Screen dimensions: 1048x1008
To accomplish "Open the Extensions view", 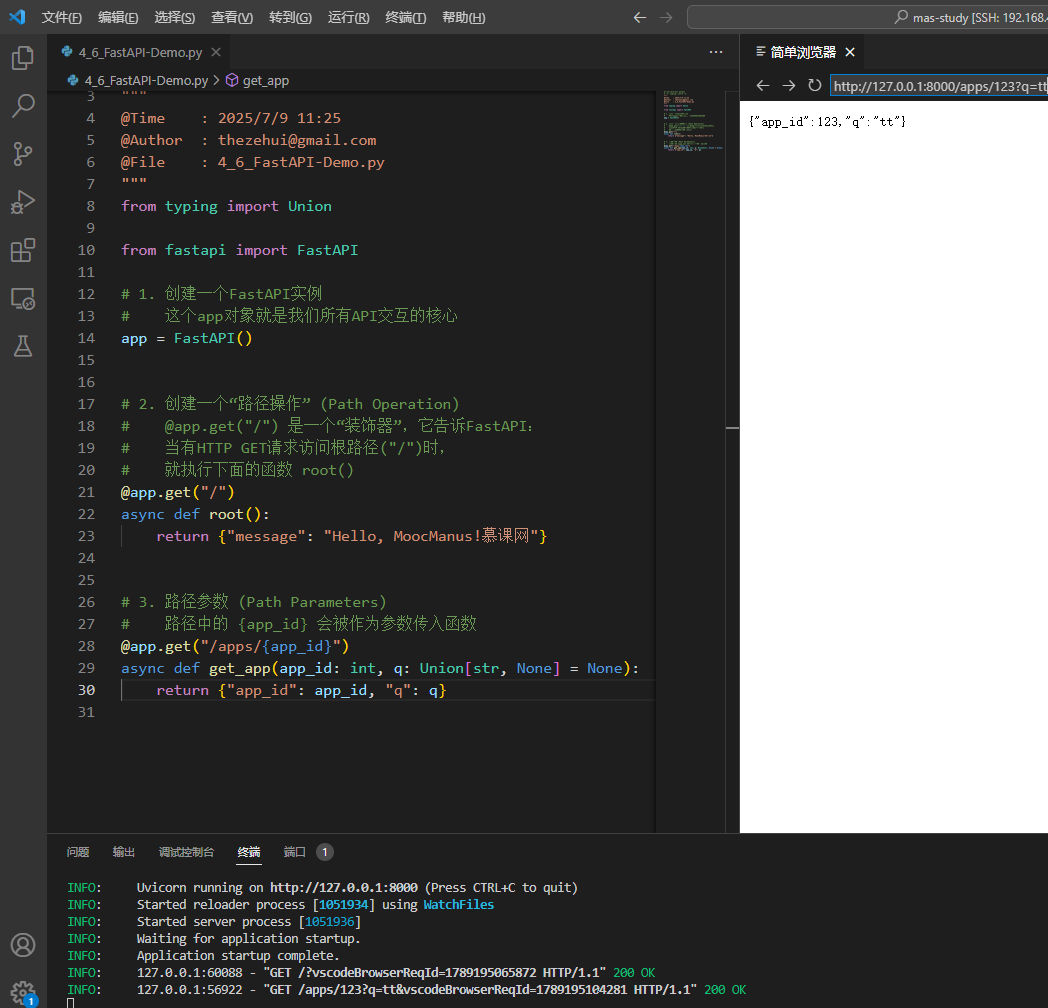I will coord(23,250).
